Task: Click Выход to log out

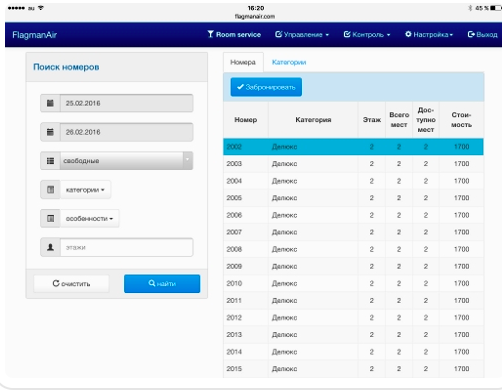Action: click(x=482, y=34)
